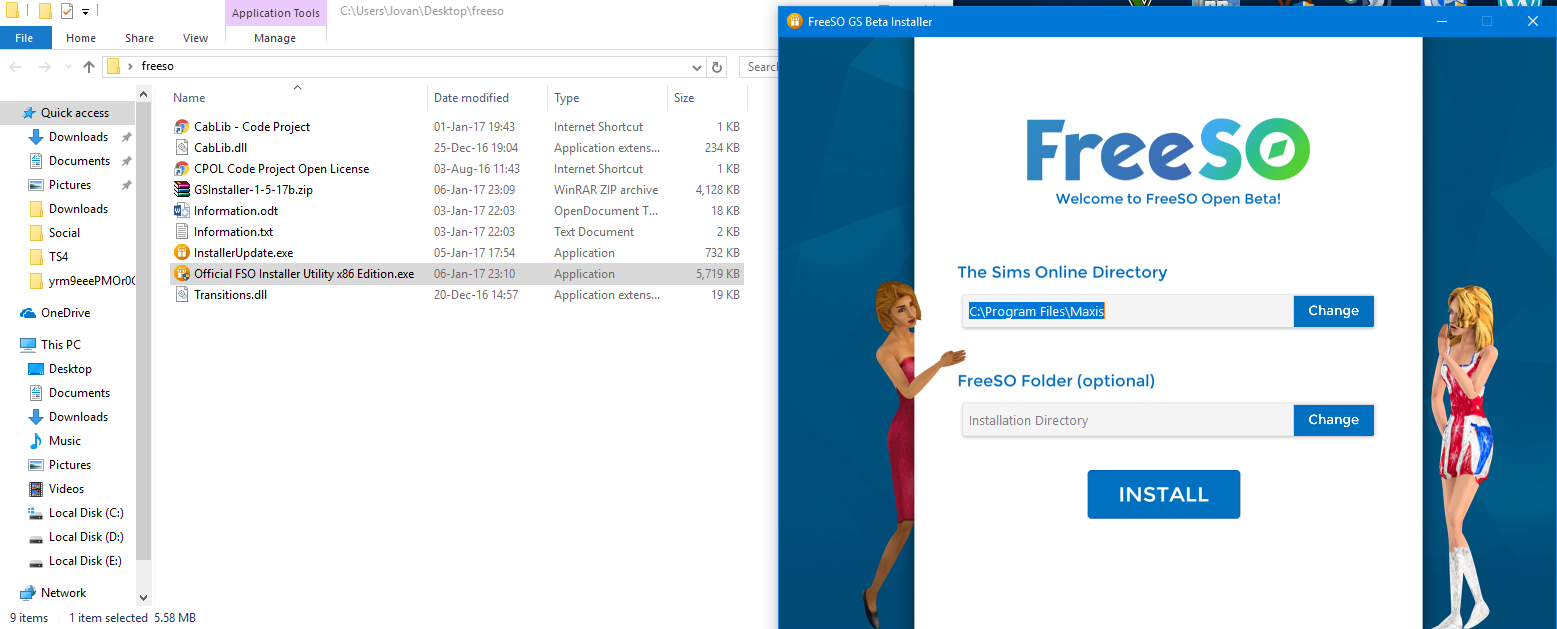Sort files by Date modified column
The height and width of the screenshot is (629, 1557).
coord(471,98)
